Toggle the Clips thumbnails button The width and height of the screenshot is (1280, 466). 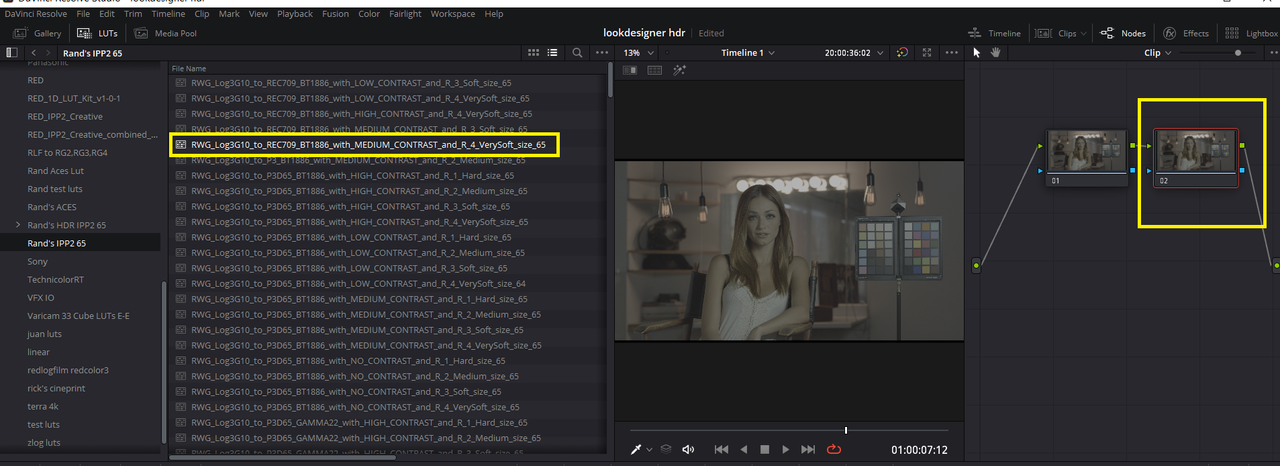pos(1055,33)
